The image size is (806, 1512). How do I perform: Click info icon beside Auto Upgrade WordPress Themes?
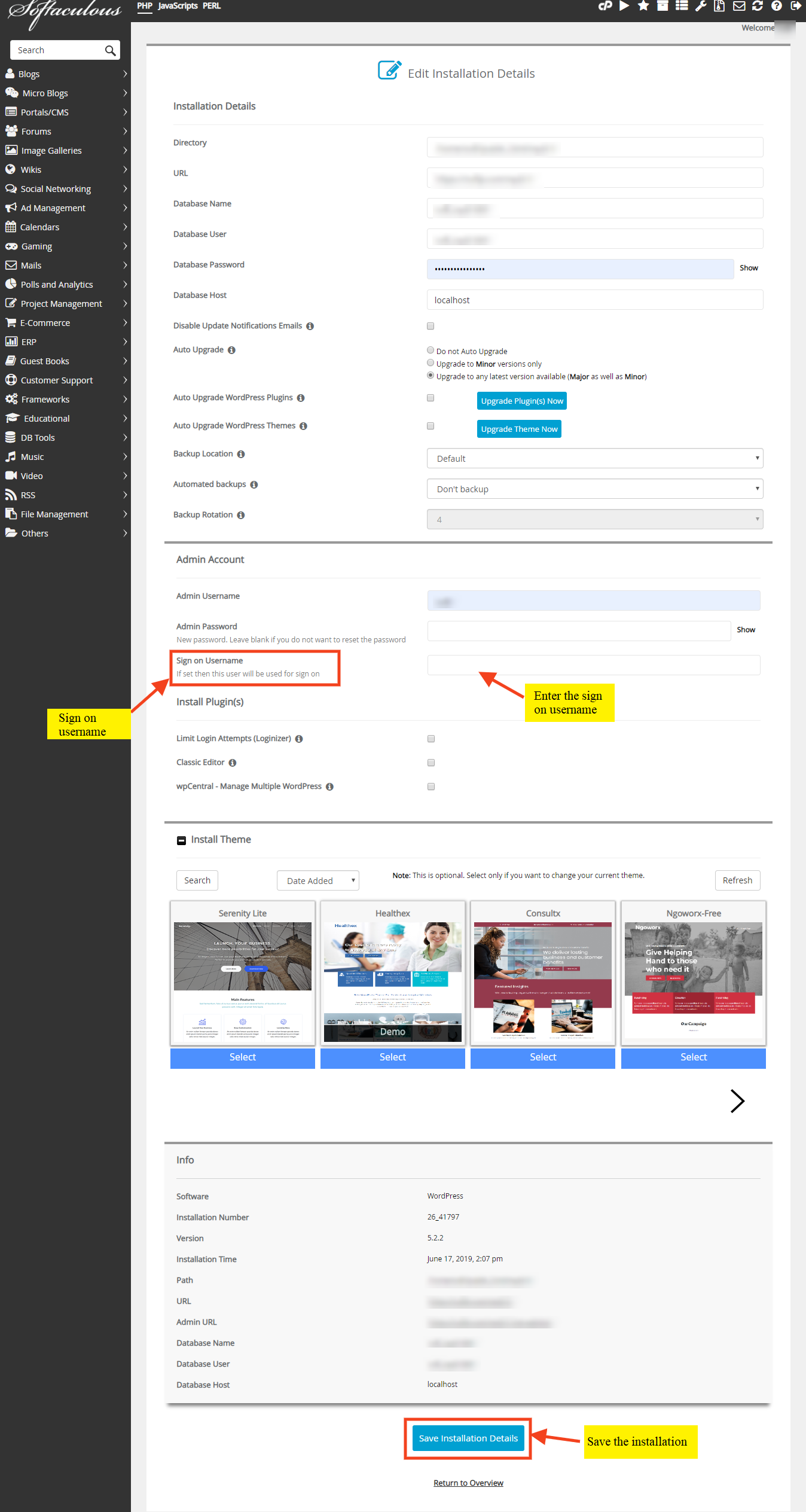[x=303, y=426]
